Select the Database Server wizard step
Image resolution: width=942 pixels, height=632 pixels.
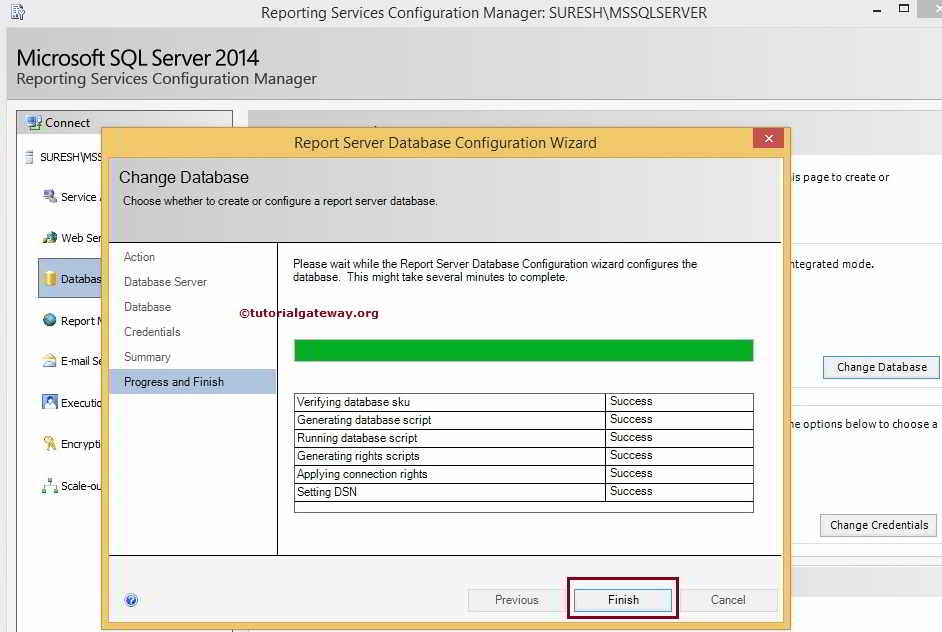point(165,282)
